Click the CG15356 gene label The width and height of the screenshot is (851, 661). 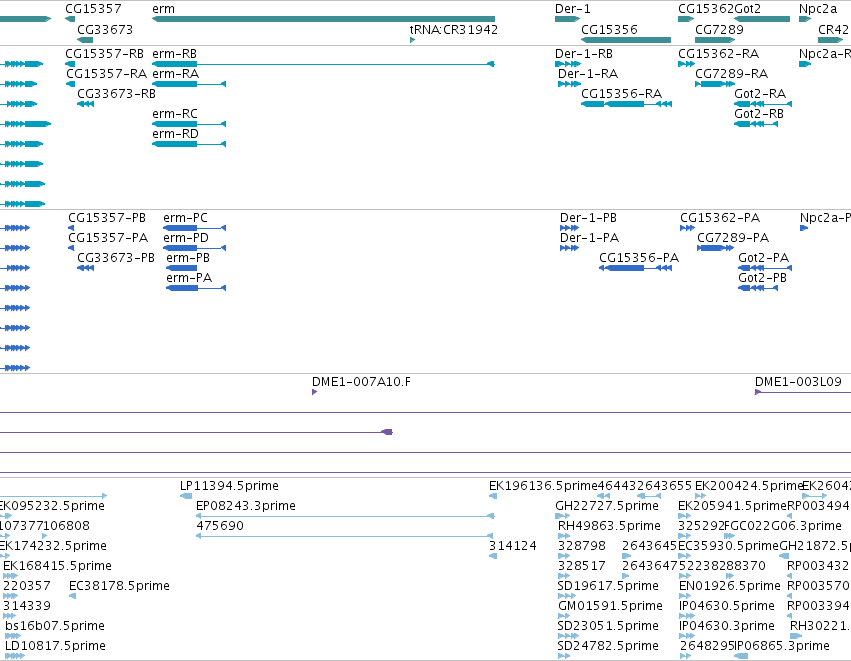click(x=609, y=30)
